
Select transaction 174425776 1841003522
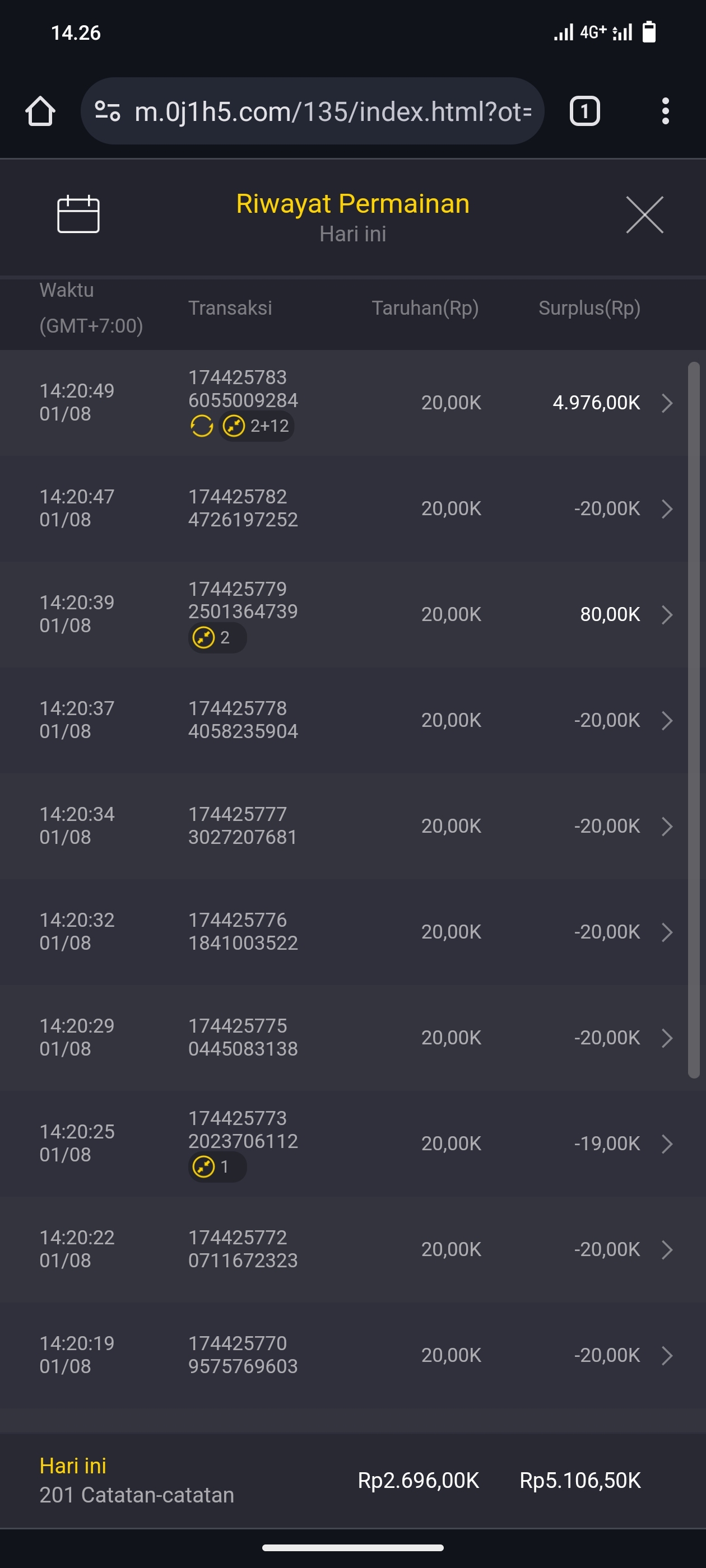pyautogui.click(x=243, y=932)
